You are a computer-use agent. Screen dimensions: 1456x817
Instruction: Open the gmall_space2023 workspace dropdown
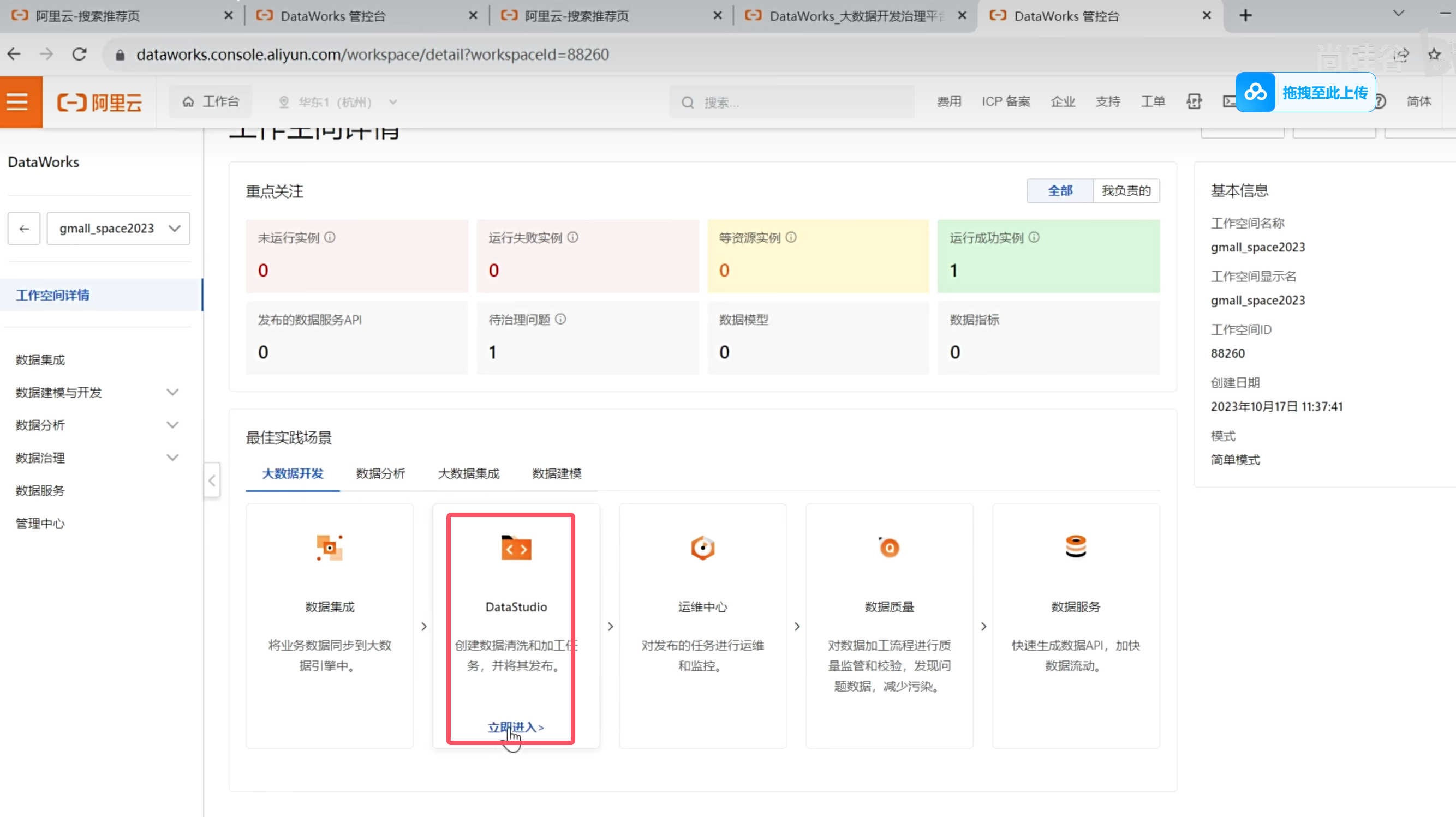[118, 229]
